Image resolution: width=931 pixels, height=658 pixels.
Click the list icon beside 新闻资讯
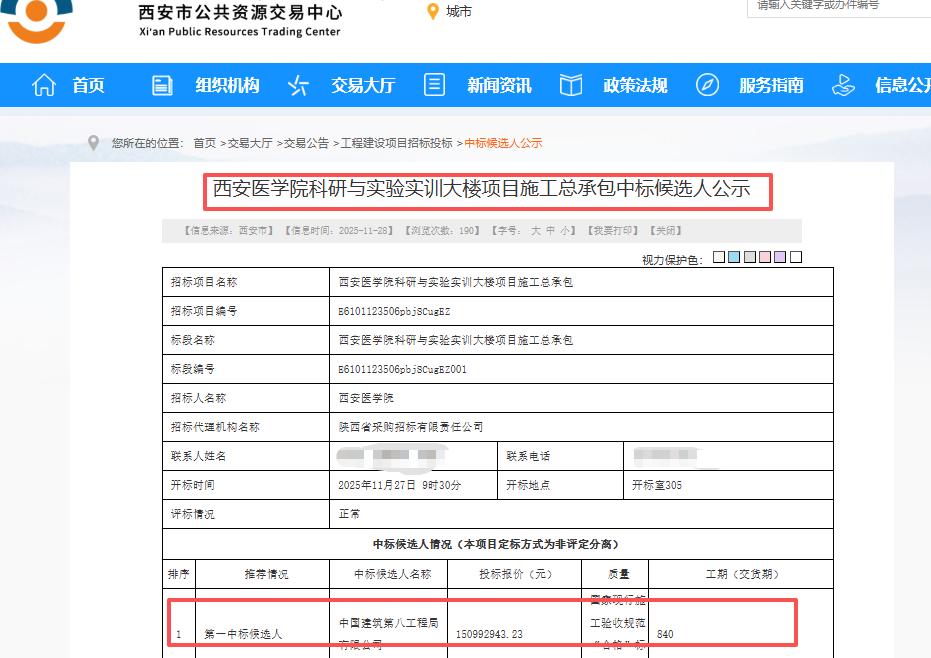point(434,85)
